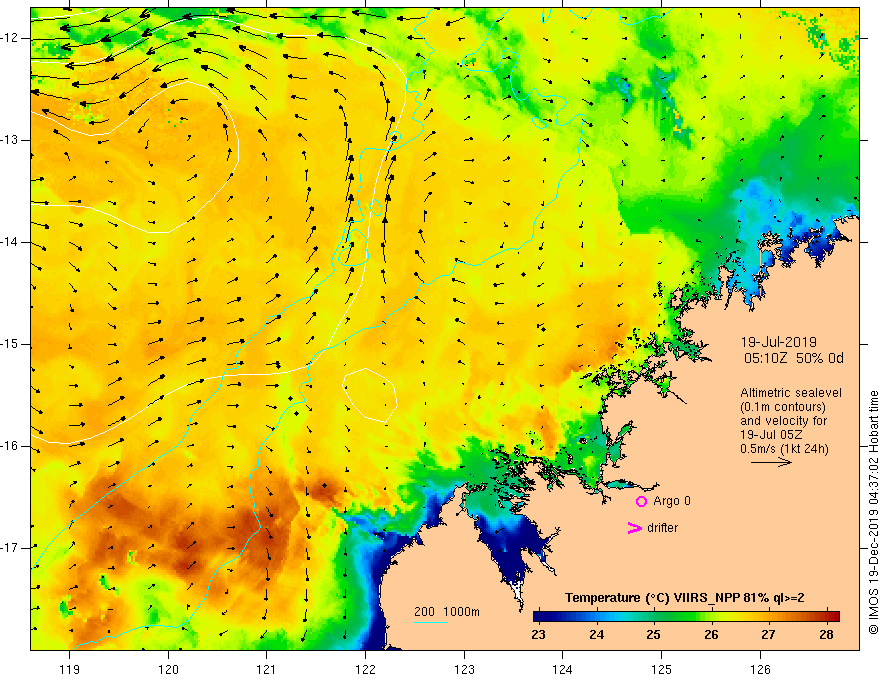Click the 'drifter' legend label
The width and height of the screenshot is (880, 680).
662,528
